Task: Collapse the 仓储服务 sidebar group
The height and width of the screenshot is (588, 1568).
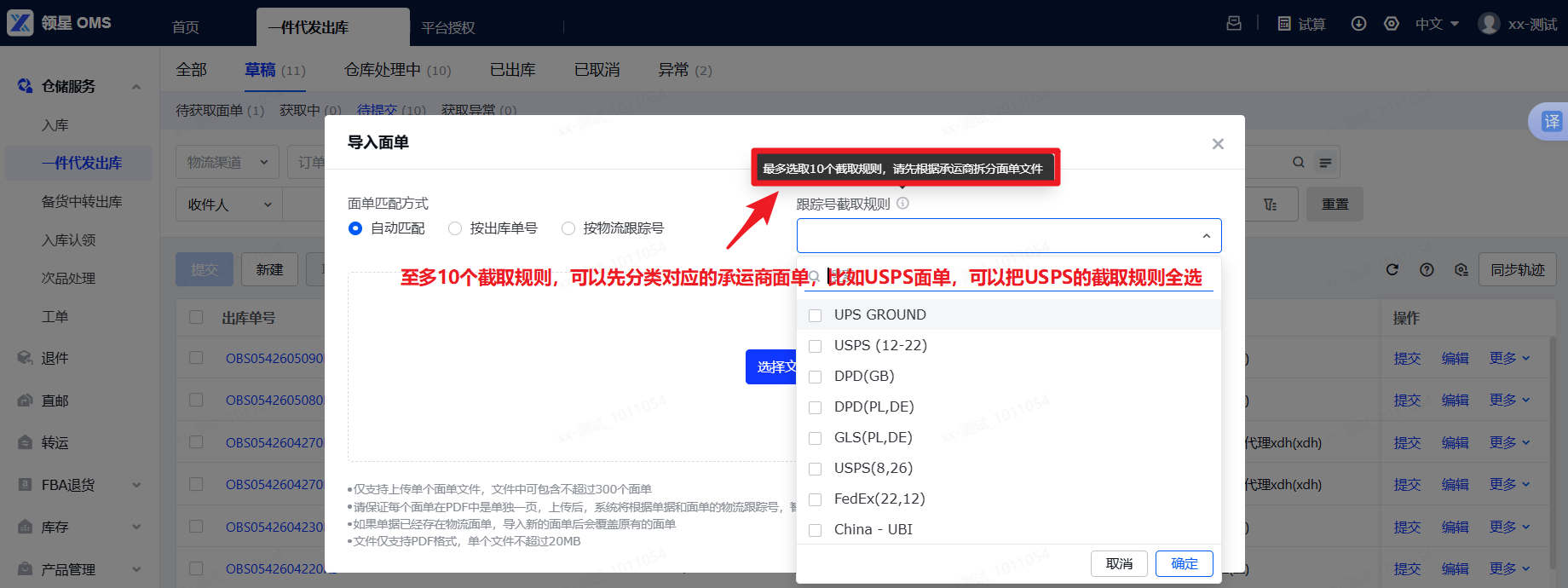Action: [x=136, y=87]
